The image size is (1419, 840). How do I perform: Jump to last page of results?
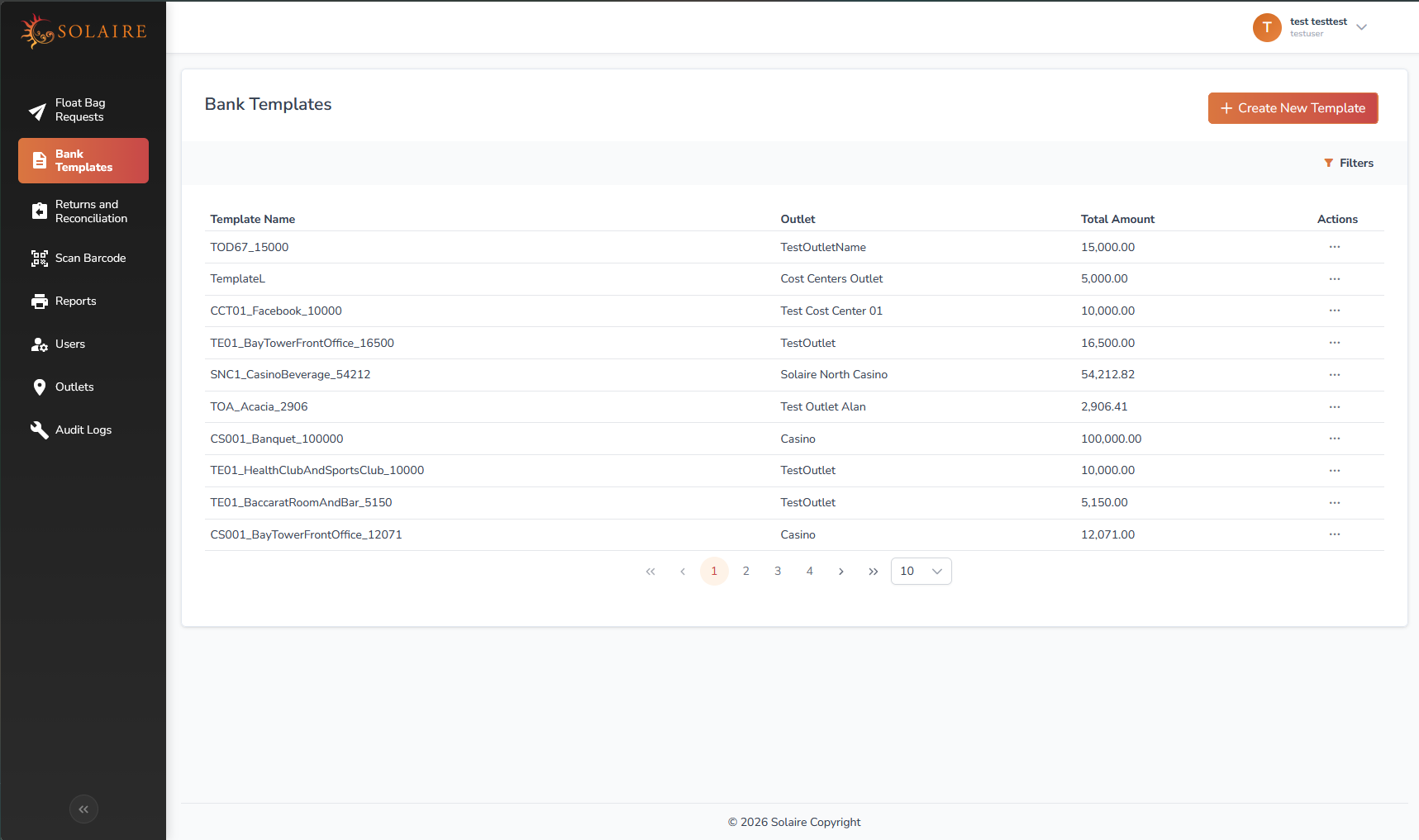pyautogui.click(x=873, y=572)
